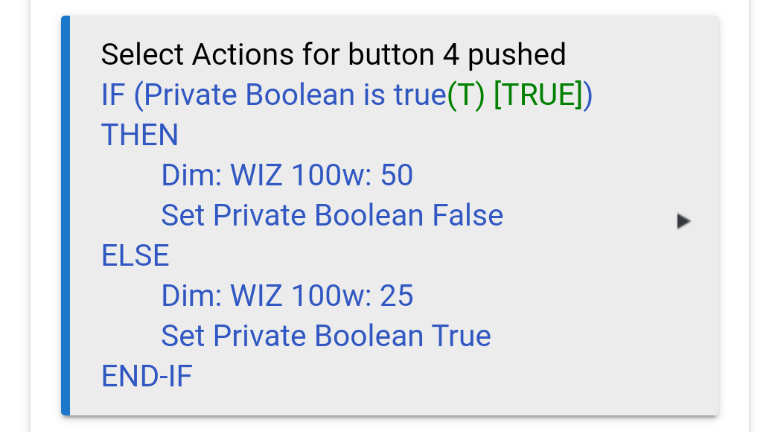This screenshot has height=432, width=778.
Task: Open the "Dim: WIZ 100w: 25" action
Action: click(x=287, y=295)
